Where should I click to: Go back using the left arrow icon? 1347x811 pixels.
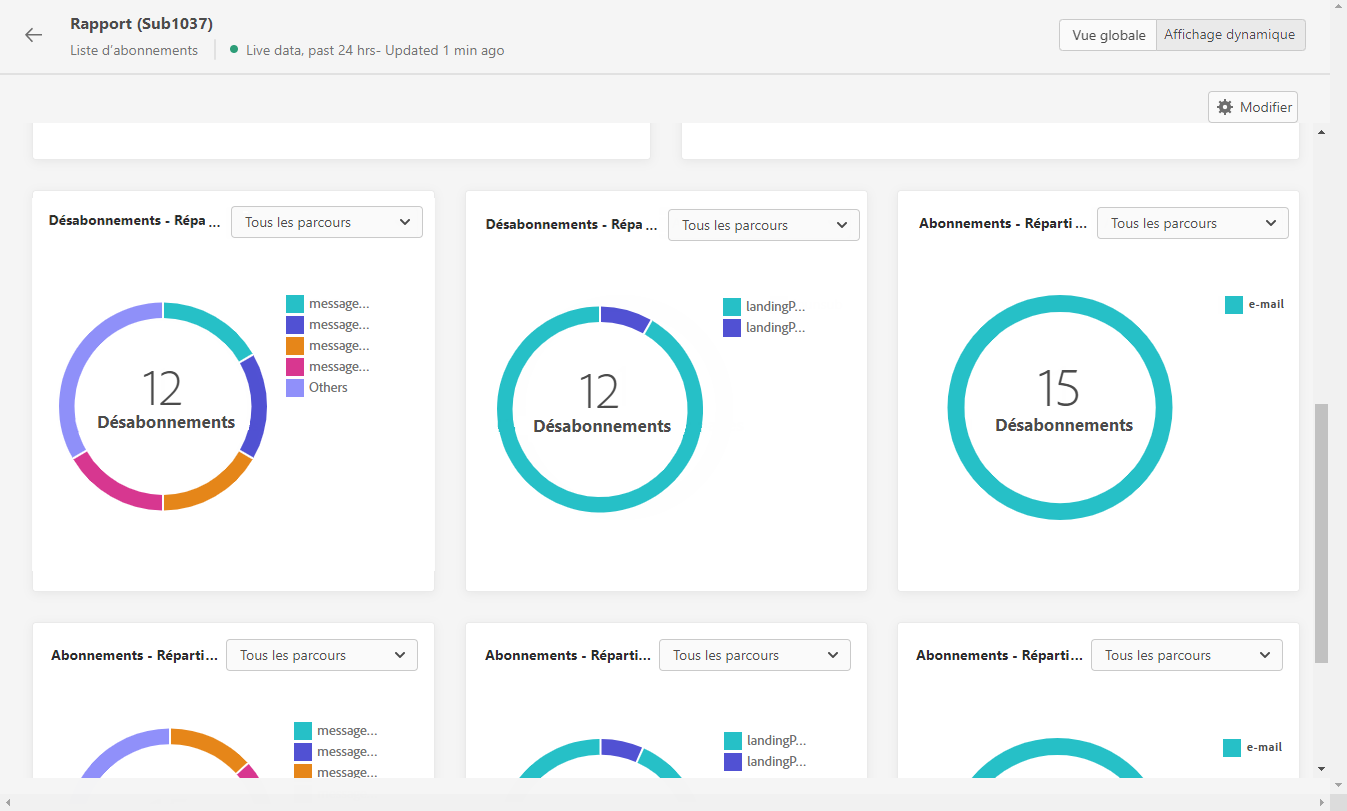click(x=34, y=35)
